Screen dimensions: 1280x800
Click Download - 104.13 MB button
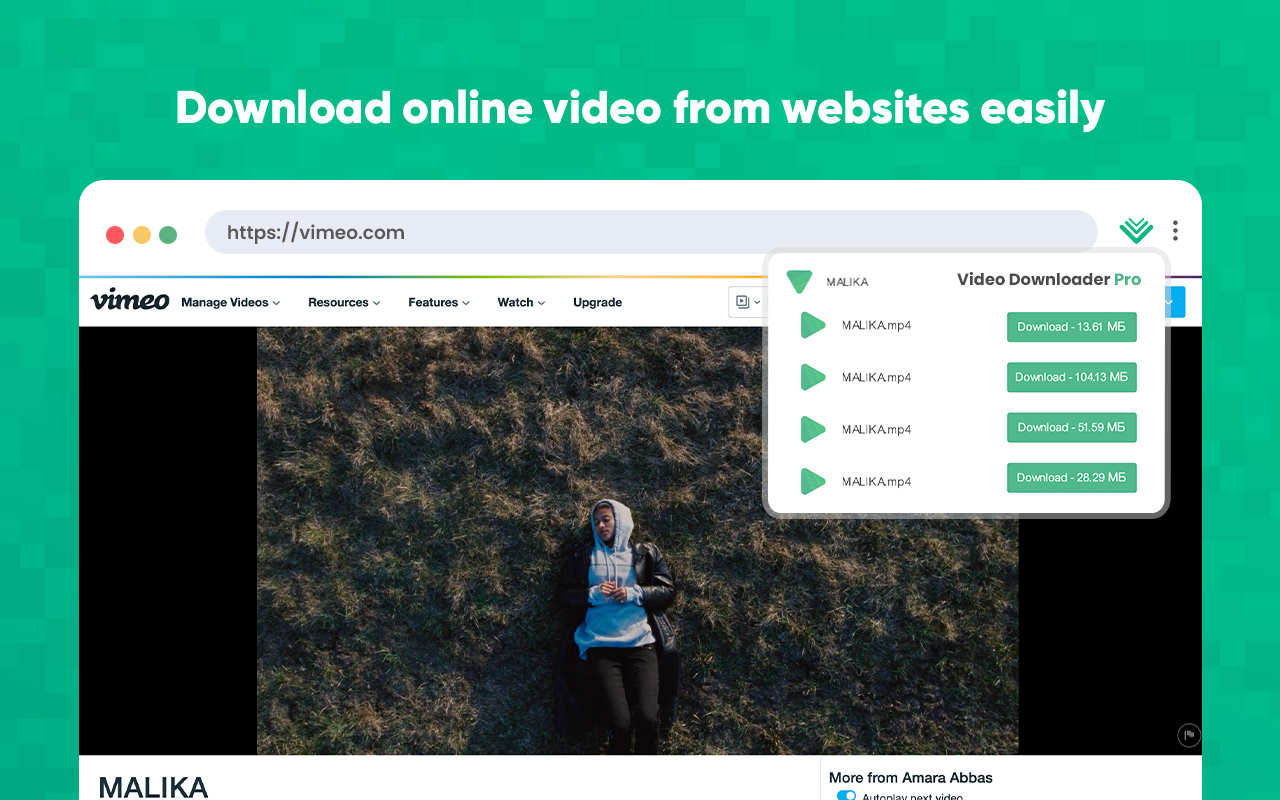(1071, 377)
